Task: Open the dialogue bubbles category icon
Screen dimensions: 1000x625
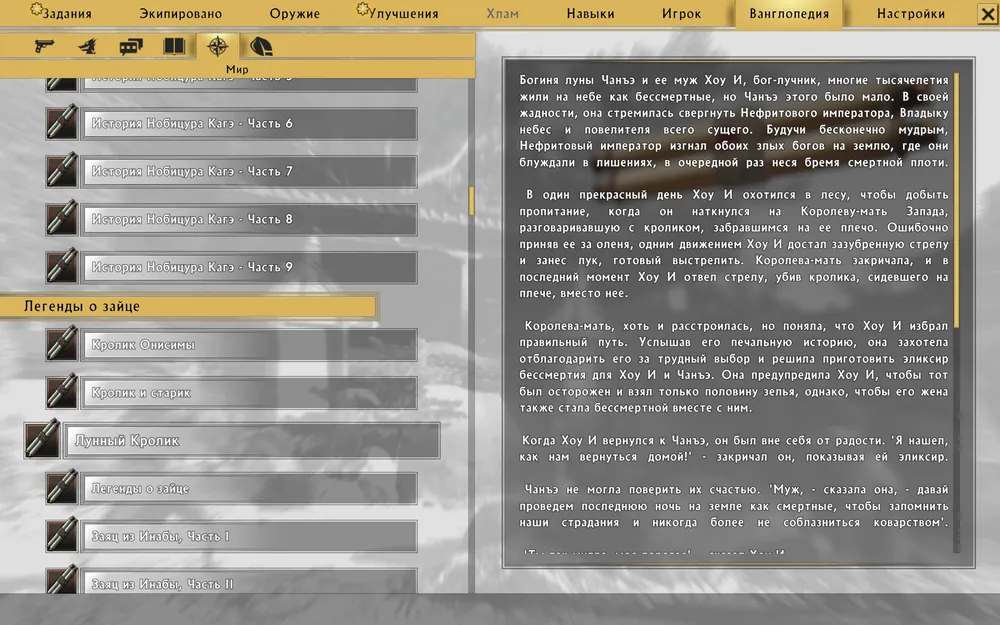Action: click(131, 46)
